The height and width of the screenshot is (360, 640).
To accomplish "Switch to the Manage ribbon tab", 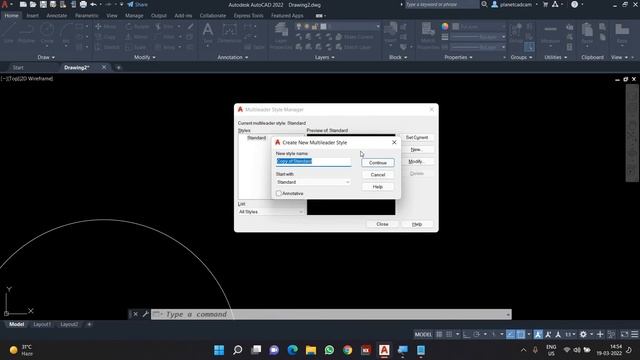I will [x=134, y=16].
